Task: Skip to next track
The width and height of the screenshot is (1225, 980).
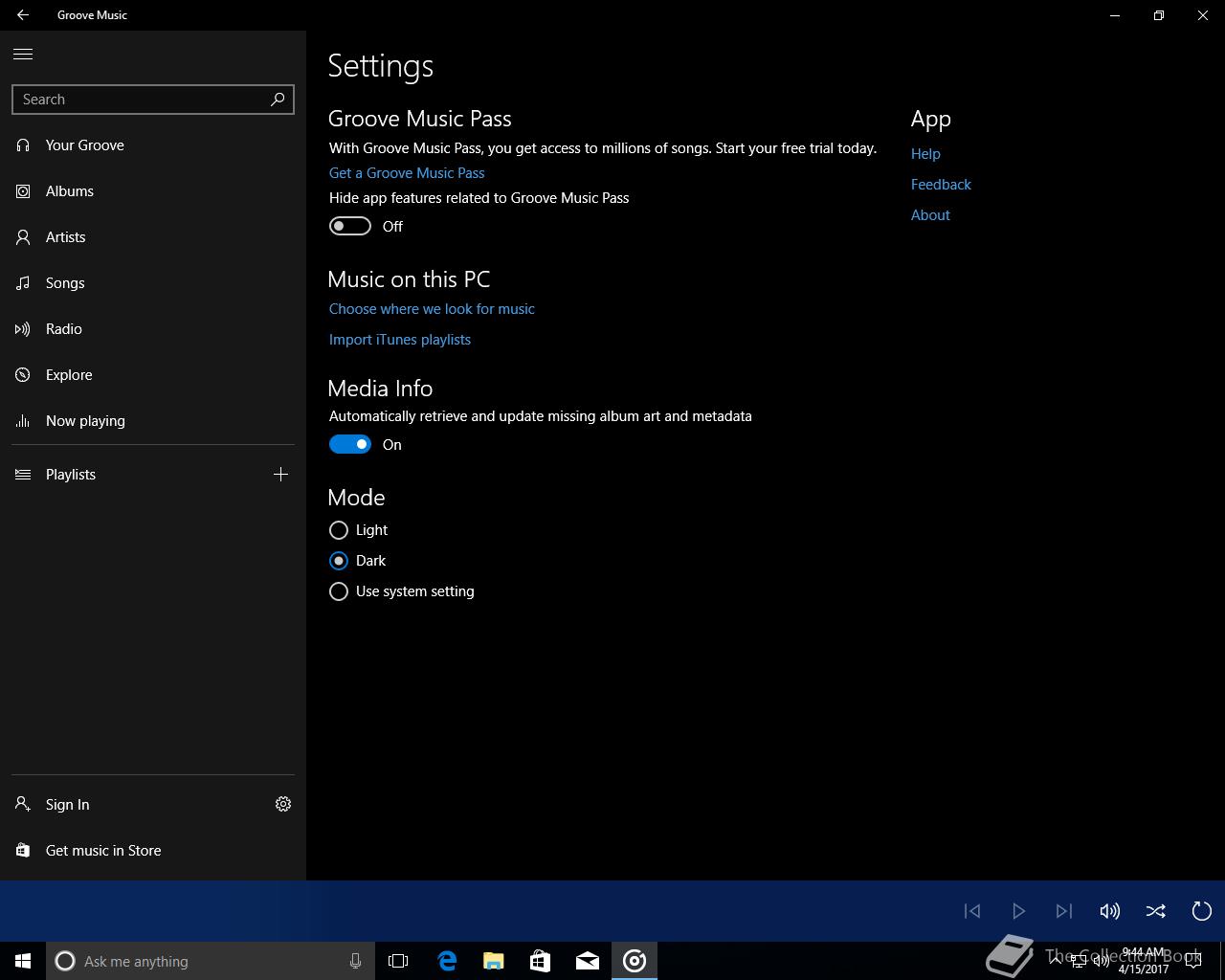Action: tap(1063, 911)
